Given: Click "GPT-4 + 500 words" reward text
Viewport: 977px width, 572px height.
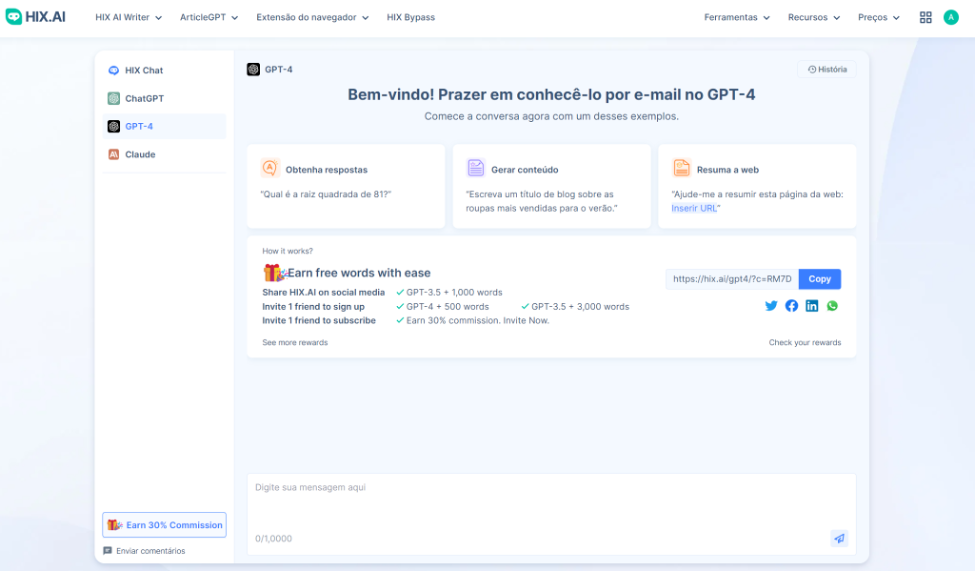Looking at the screenshot, I should (x=448, y=307).
